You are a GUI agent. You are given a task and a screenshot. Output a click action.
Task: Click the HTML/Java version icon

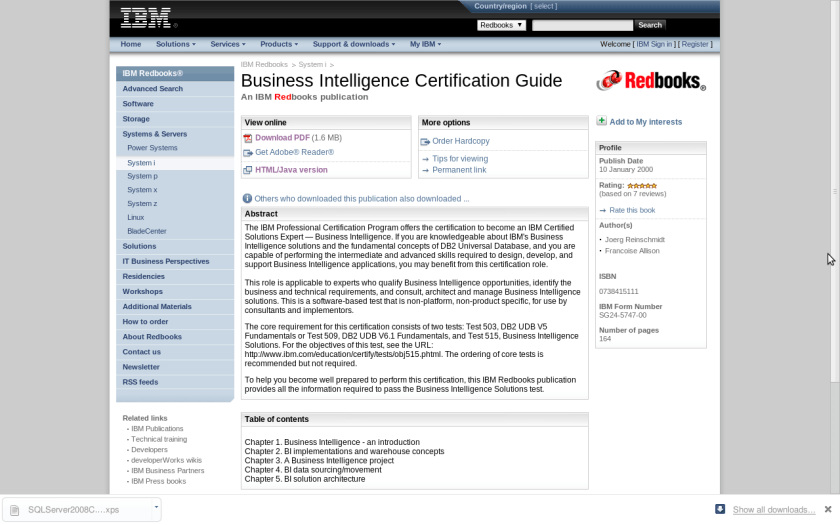tap(248, 170)
